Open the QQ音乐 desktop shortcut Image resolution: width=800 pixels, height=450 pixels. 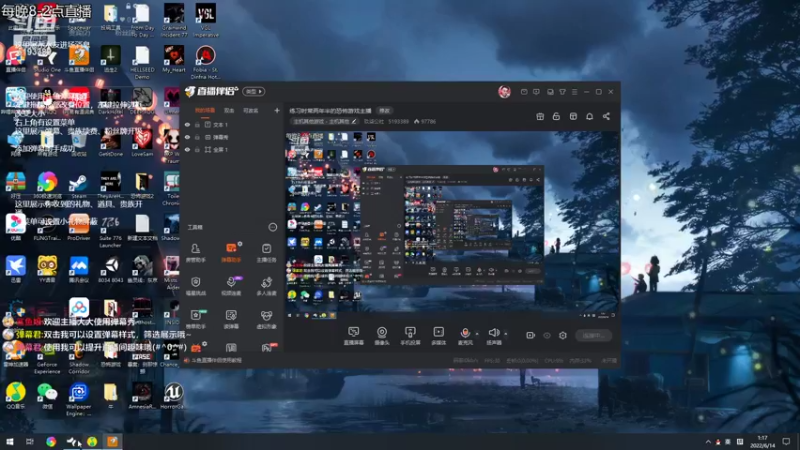[15, 396]
